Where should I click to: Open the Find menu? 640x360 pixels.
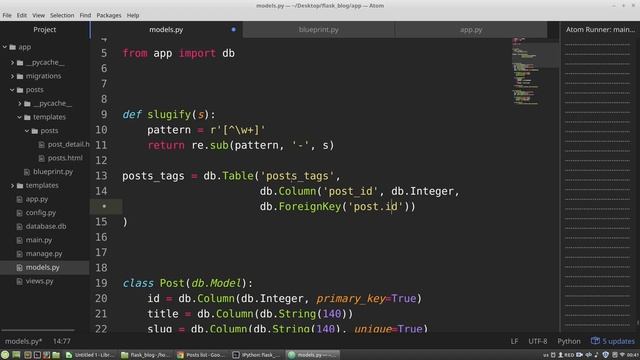click(x=85, y=15)
